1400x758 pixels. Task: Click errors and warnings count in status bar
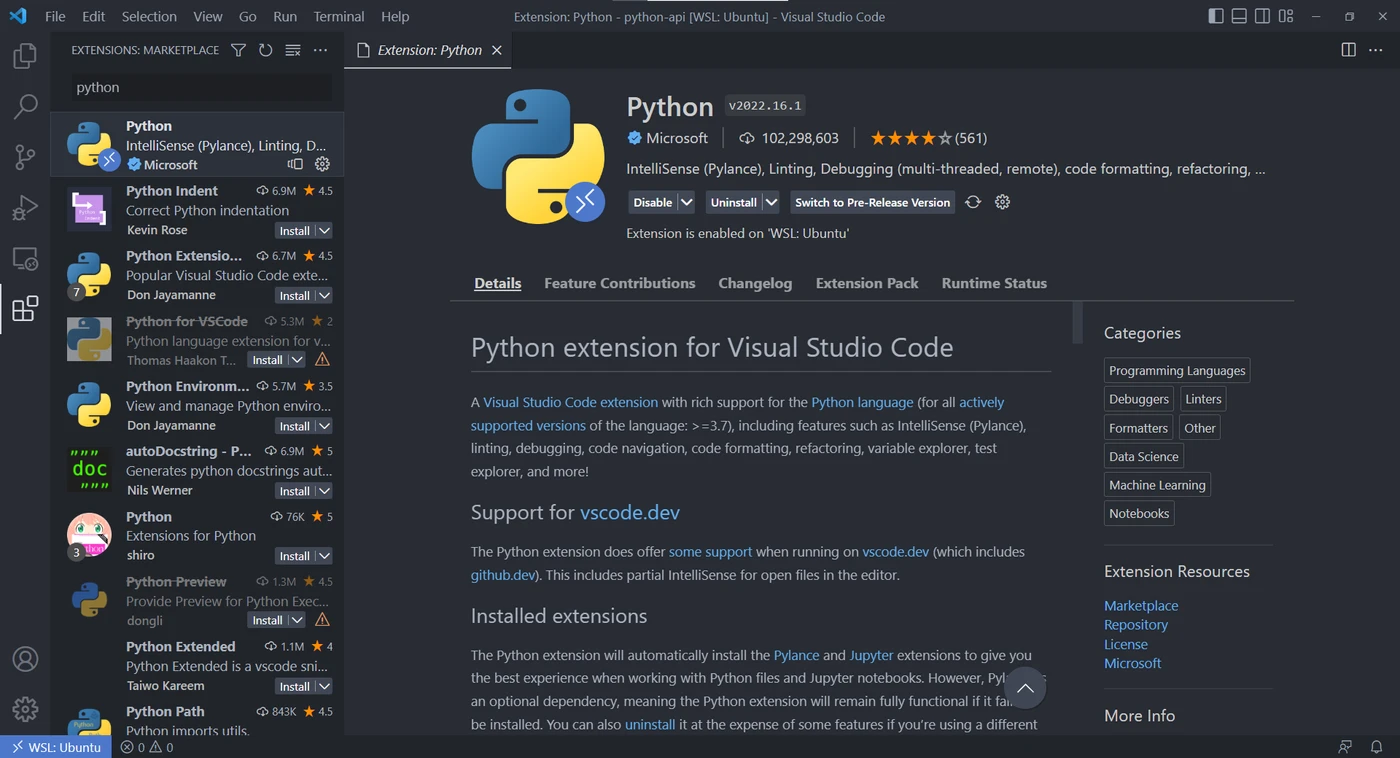147,747
